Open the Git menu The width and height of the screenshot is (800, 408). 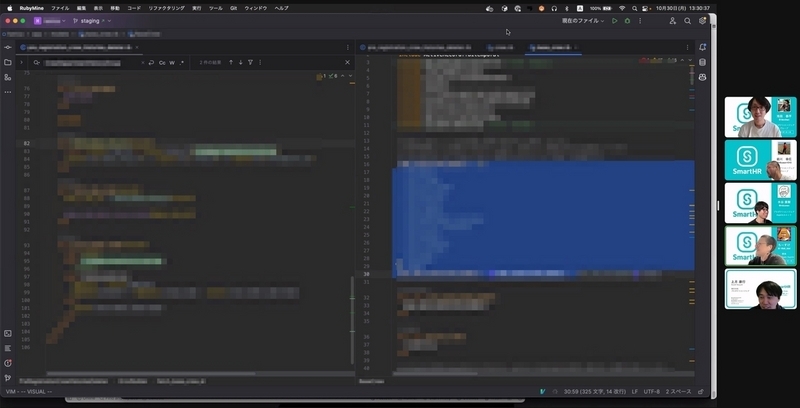tap(233, 8)
